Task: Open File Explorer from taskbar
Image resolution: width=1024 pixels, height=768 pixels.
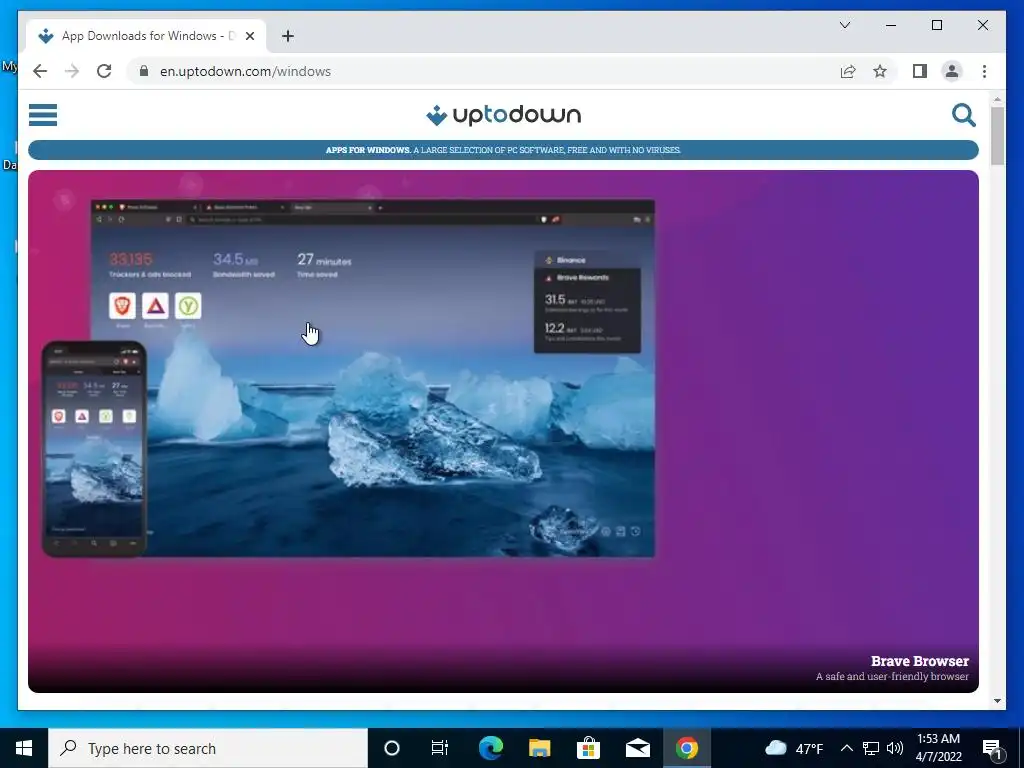Action: pos(539,748)
